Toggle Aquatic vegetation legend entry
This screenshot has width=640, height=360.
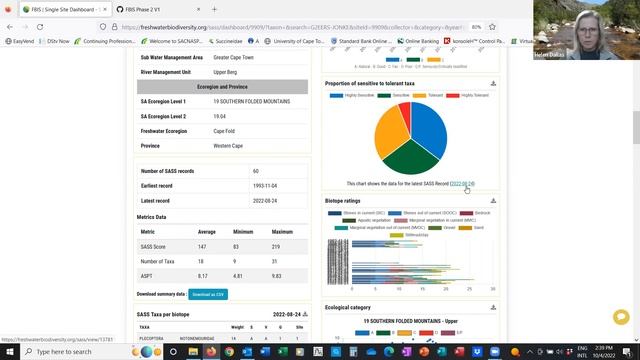(x=366, y=220)
